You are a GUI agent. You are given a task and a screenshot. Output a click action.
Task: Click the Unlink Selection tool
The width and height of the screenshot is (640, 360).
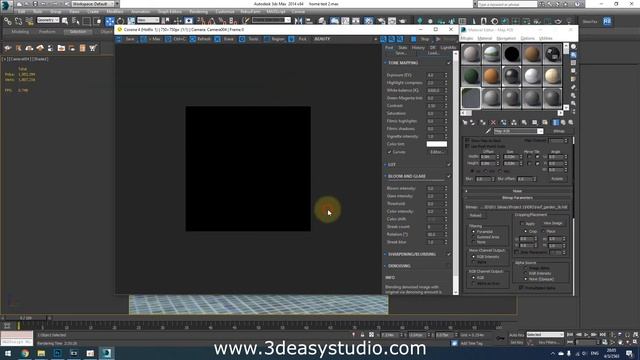18,21
